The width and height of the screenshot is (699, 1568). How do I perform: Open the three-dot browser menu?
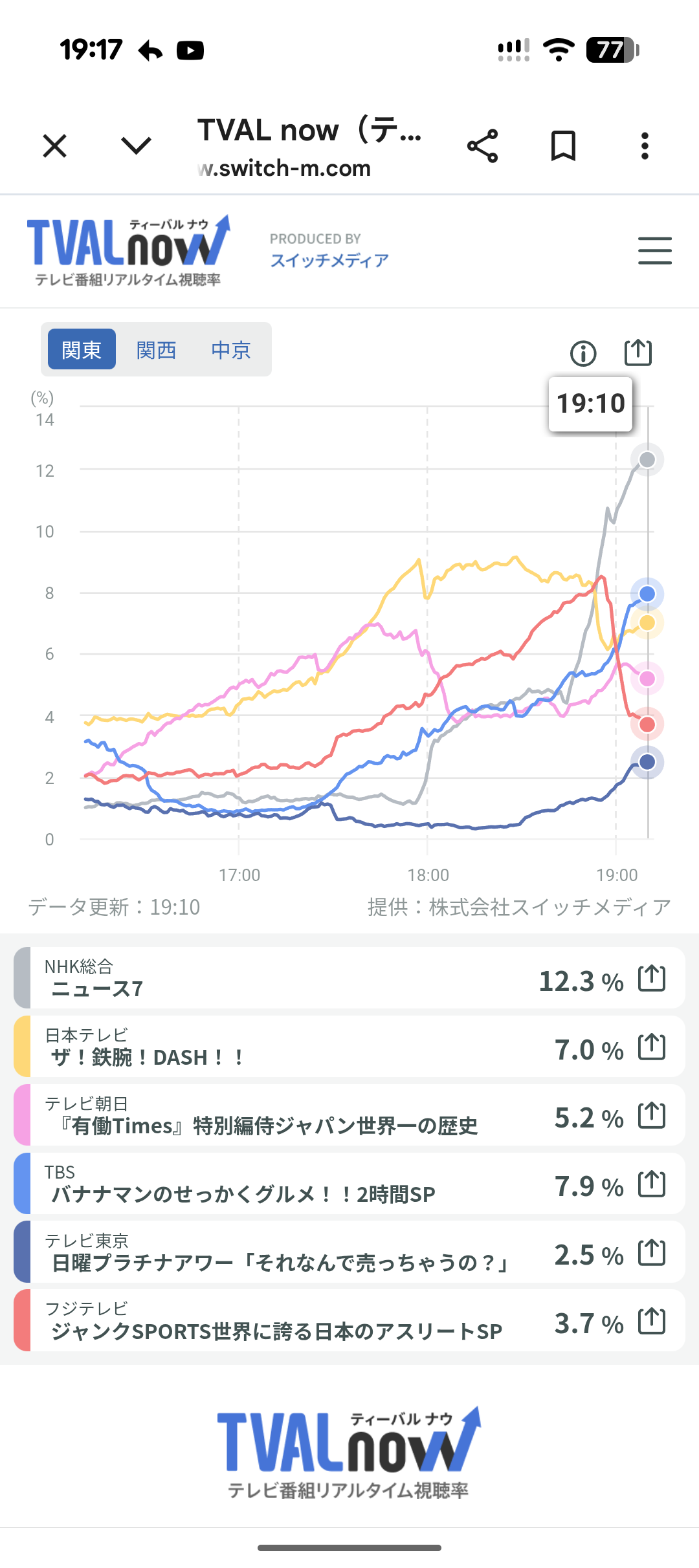645,146
